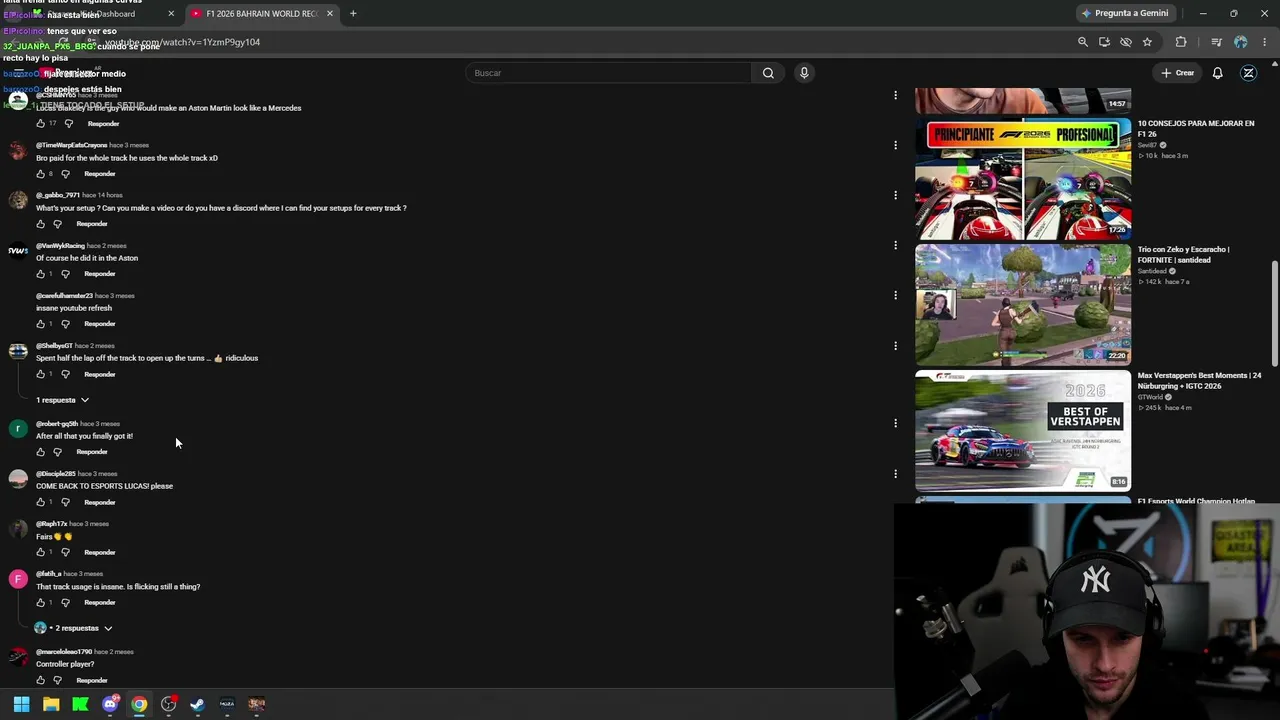
Task: Dislike the 'insane youtube refresh' comment
Action: click(65, 324)
